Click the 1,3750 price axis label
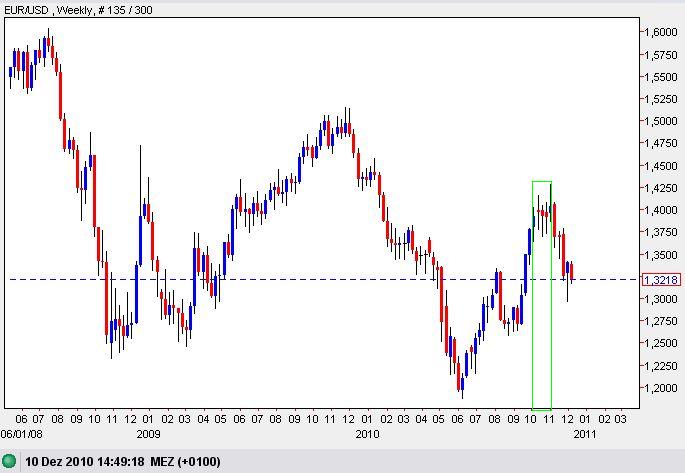Screen dimensions: 685x473 coord(661,232)
